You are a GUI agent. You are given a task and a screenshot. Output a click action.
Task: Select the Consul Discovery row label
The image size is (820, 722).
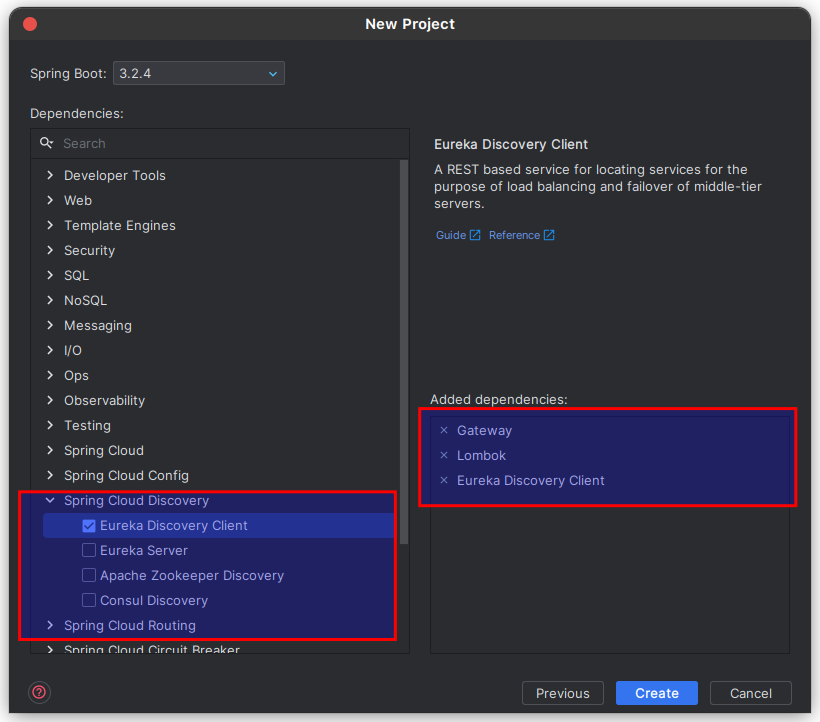pos(154,600)
